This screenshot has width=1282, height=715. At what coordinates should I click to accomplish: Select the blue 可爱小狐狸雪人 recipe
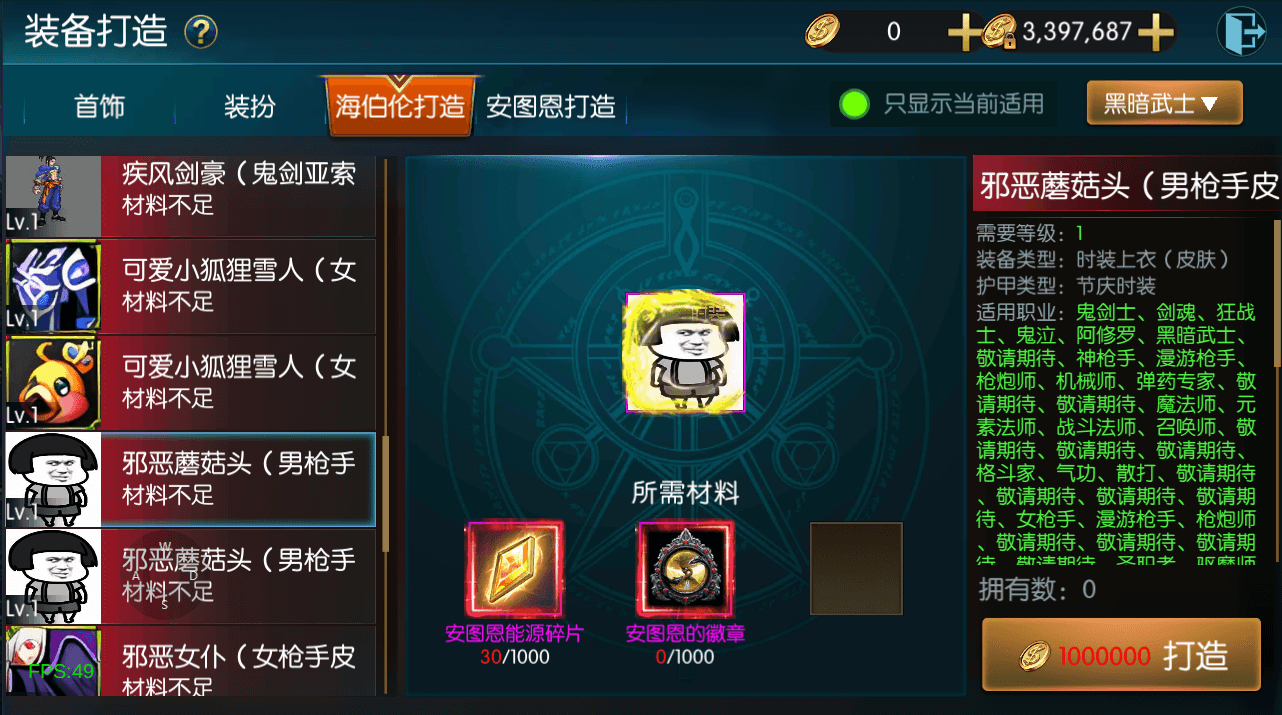pyautogui.click(x=190, y=286)
